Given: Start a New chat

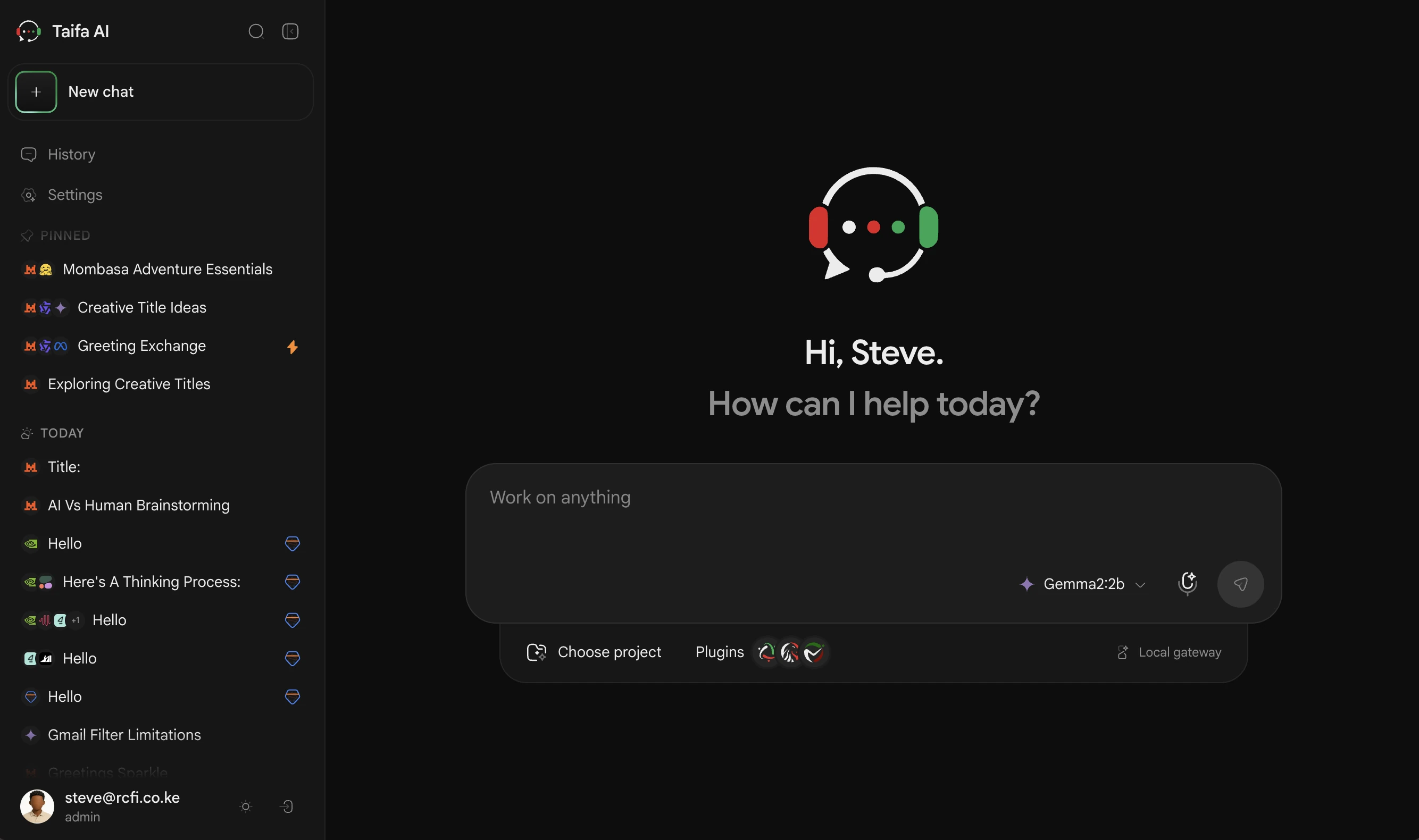Looking at the screenshot, I should 161,91.
